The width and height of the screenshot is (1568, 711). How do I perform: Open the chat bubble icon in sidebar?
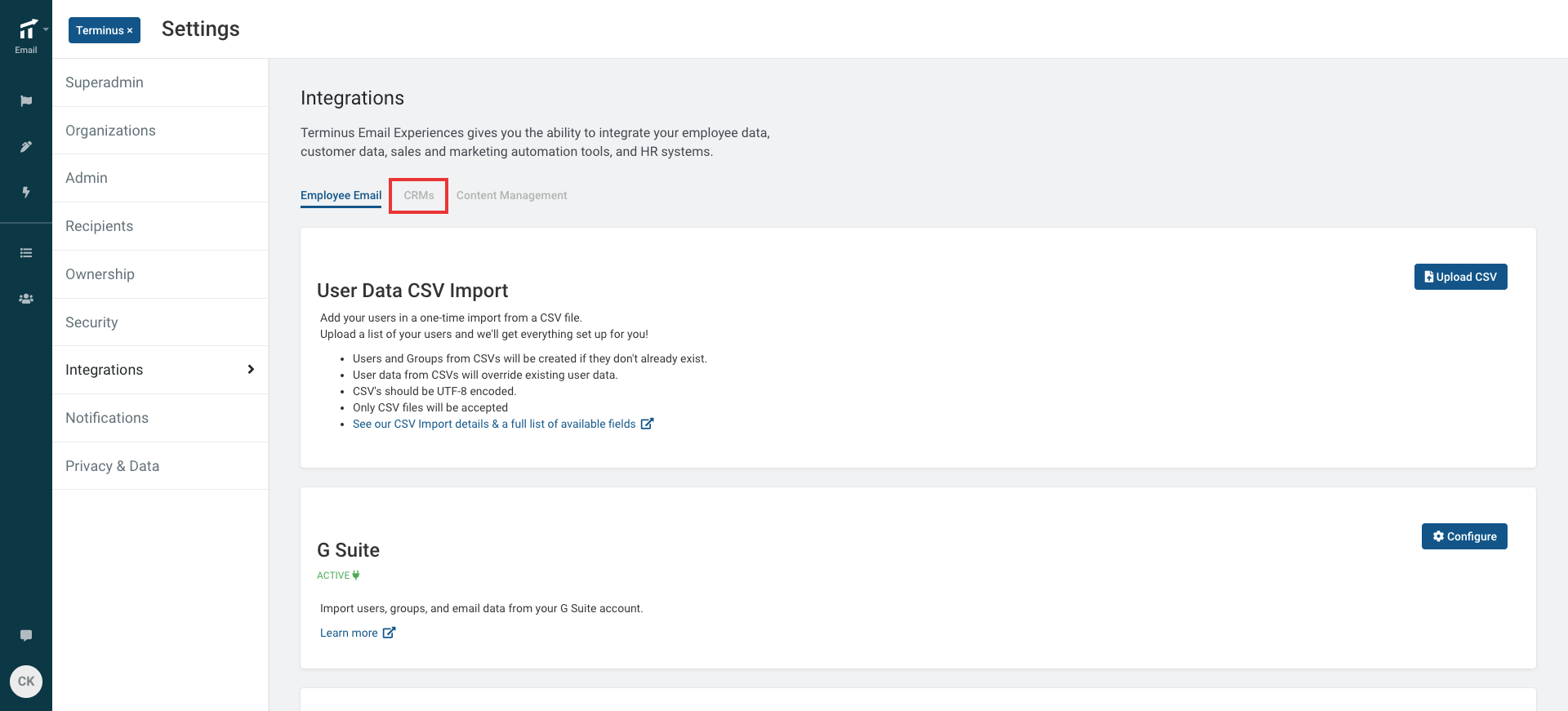(26, 635)
